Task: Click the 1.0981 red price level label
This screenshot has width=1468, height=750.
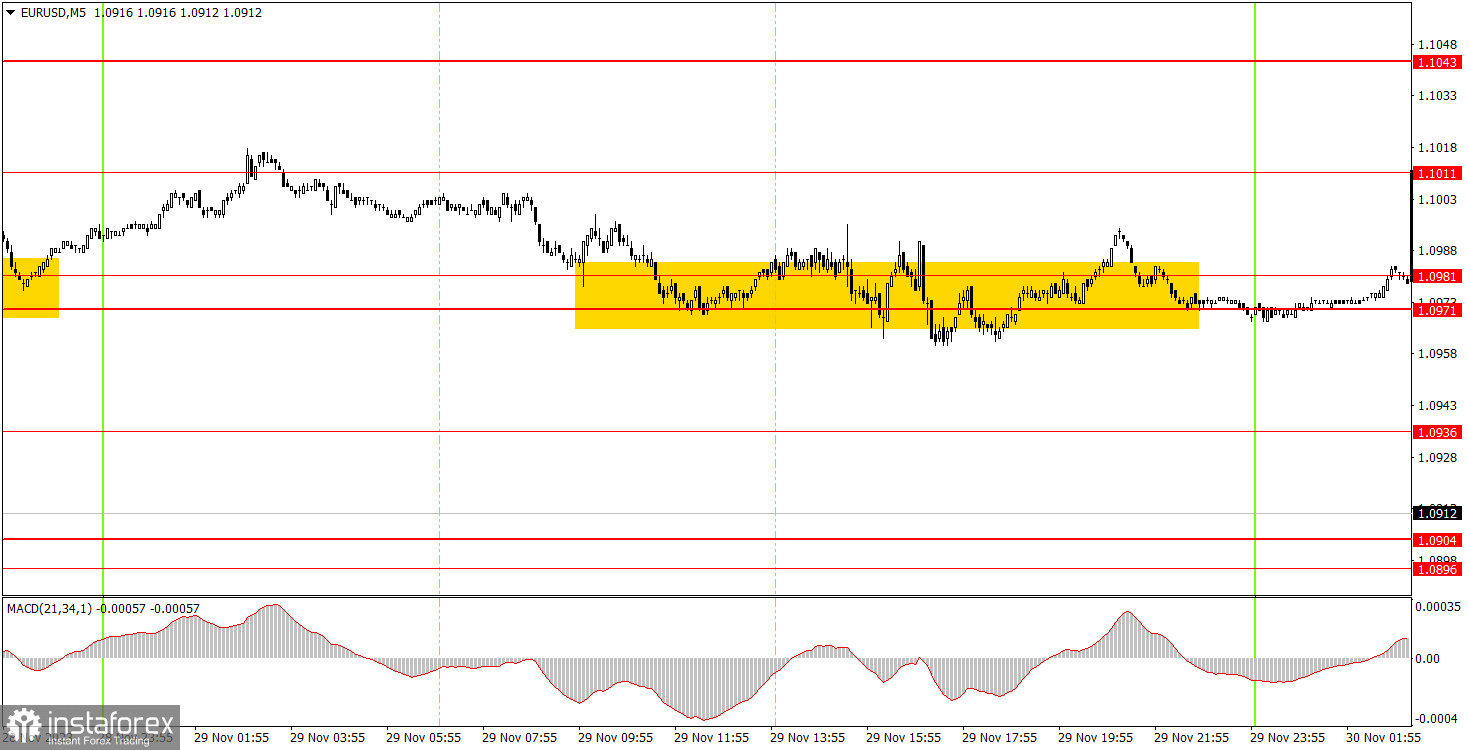Action: pos(1438,276)
